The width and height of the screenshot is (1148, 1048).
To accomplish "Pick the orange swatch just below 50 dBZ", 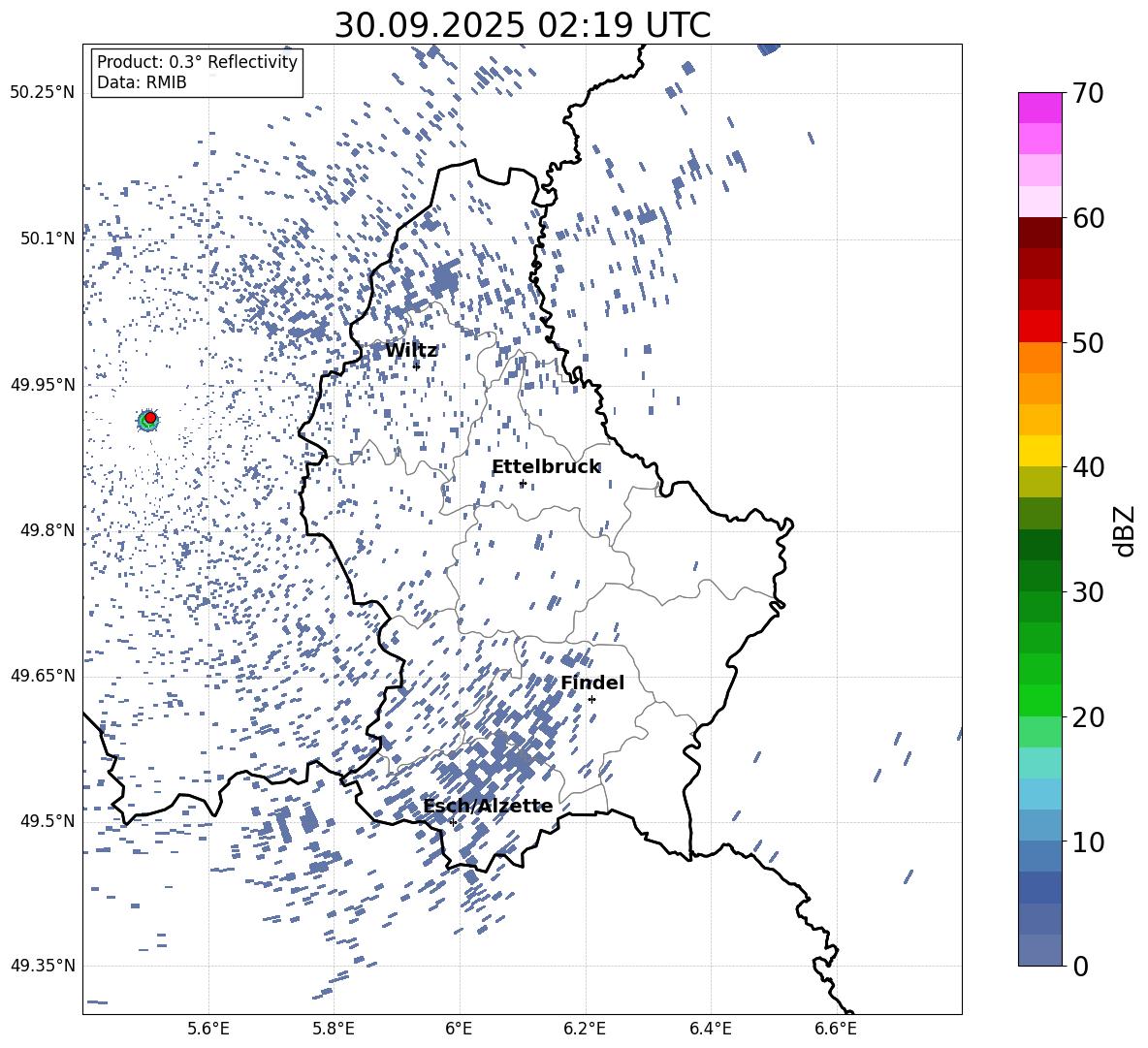I will point(1039,358).
